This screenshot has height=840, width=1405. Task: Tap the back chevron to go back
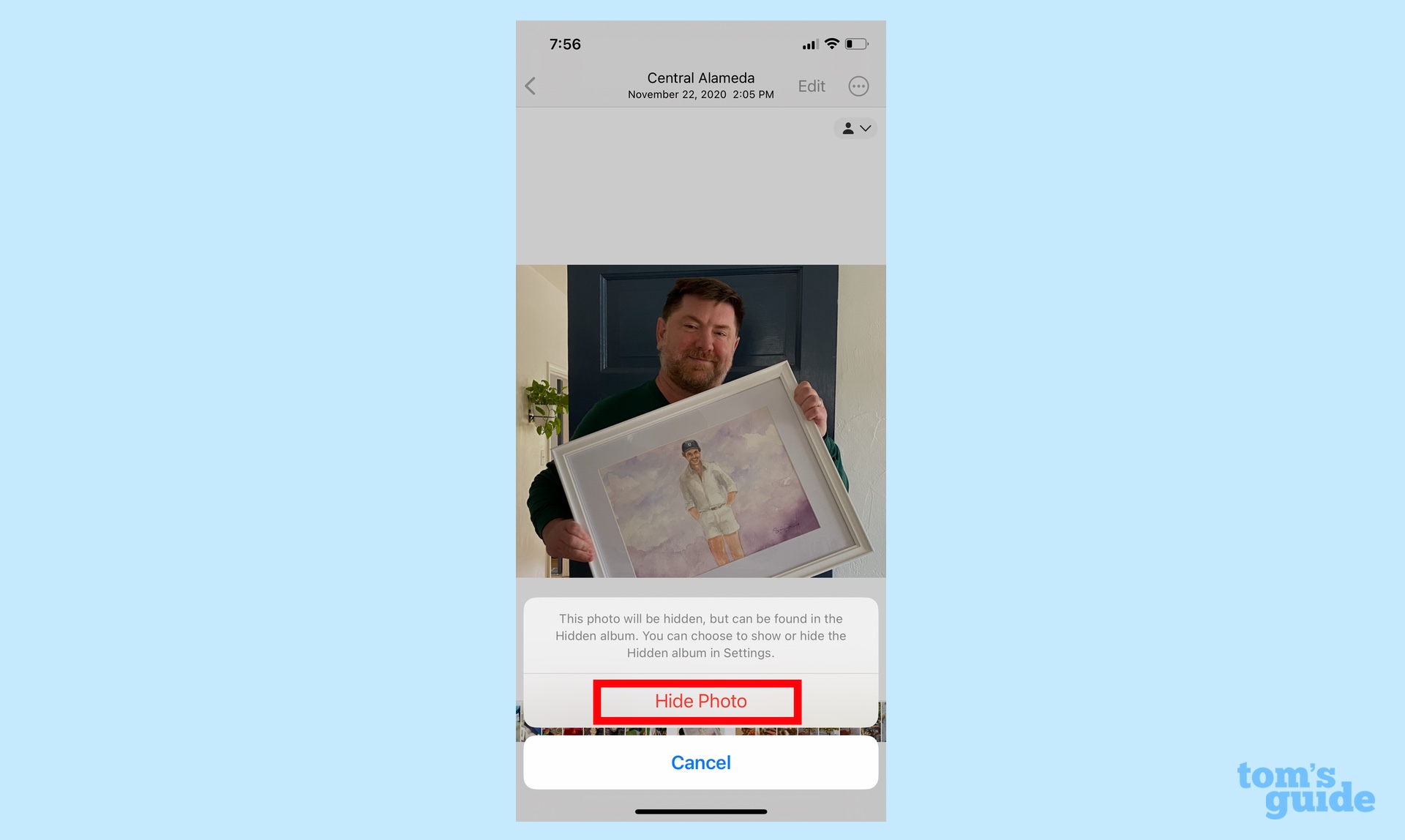[530, 86]
